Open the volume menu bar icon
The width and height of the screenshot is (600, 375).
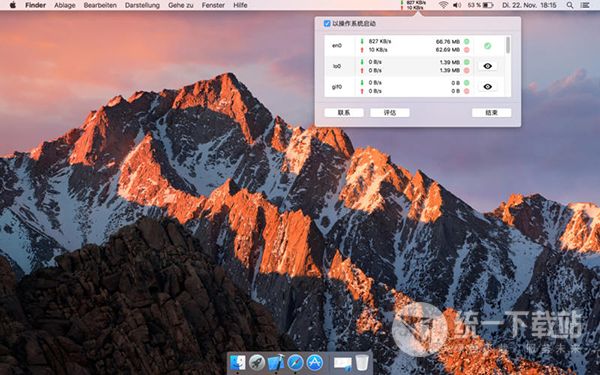tap(457, 5)
